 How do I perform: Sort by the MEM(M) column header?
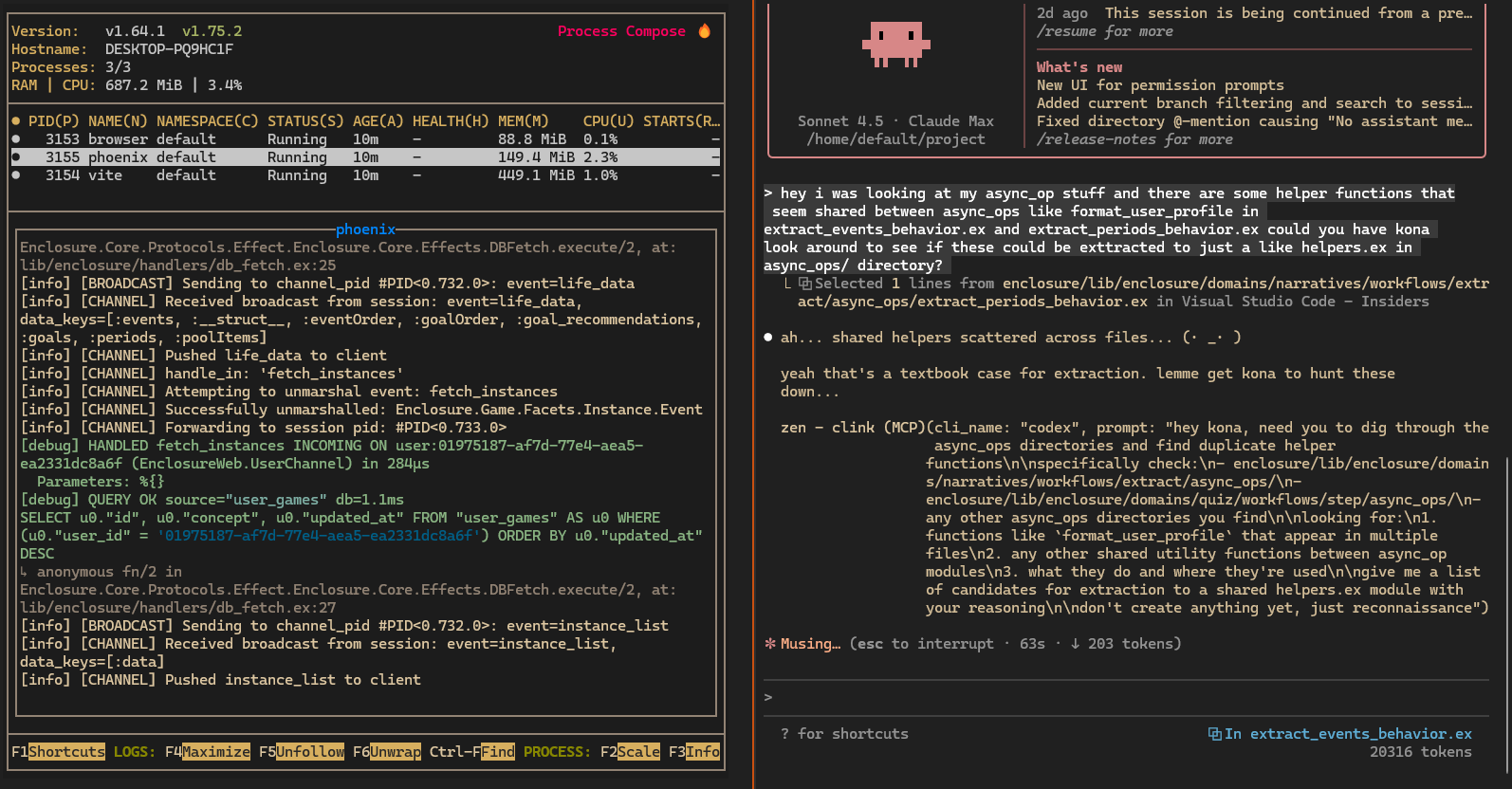click(523, 121)
